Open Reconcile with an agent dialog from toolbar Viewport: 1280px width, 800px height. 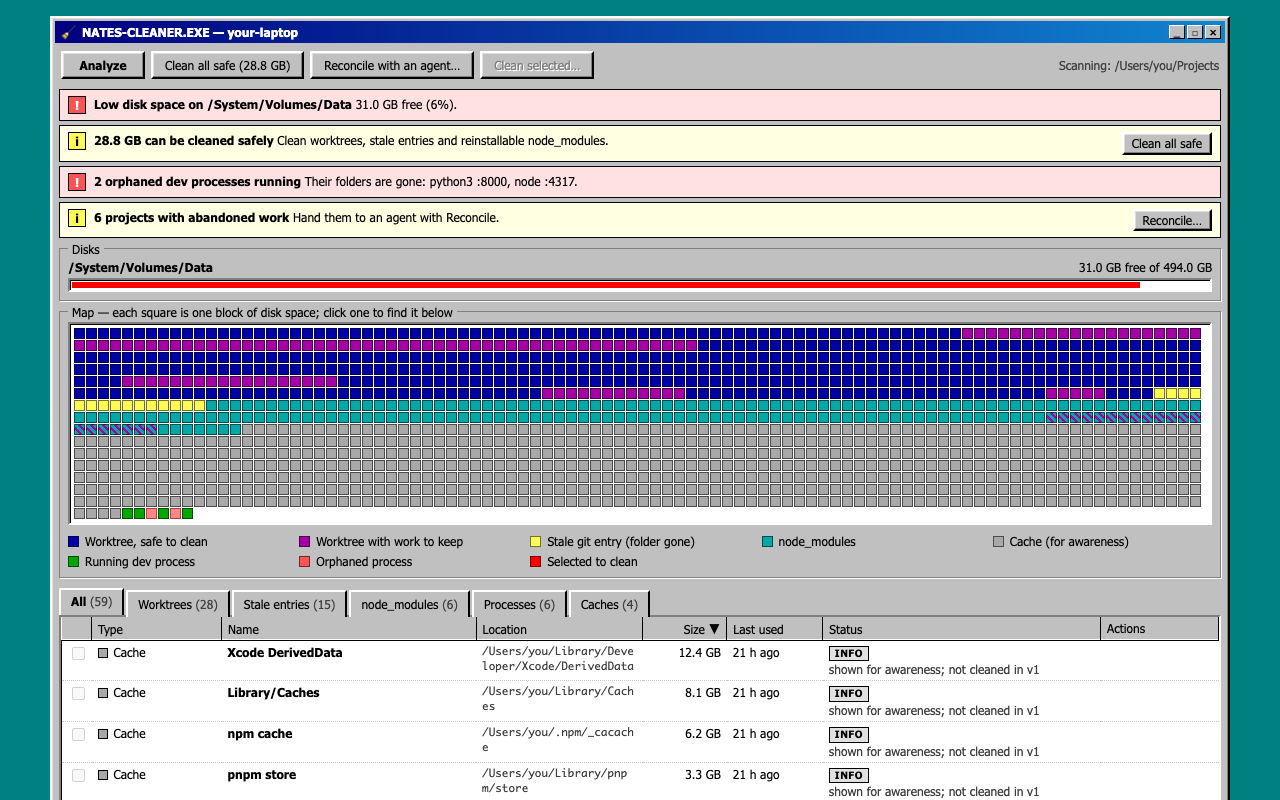392,66
